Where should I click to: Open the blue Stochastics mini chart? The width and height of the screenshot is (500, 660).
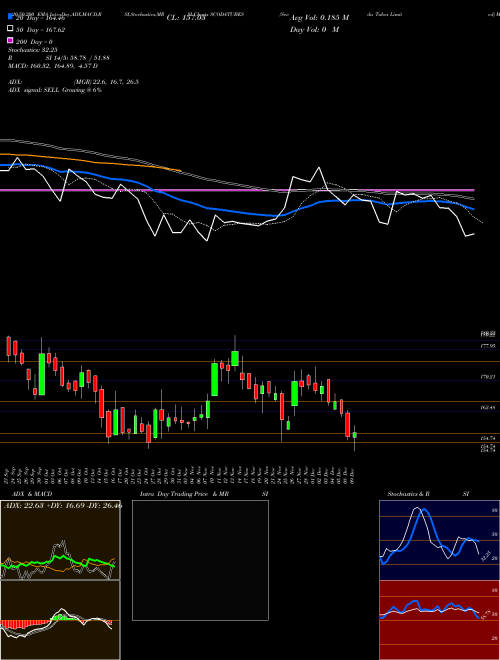pos(439,540)
